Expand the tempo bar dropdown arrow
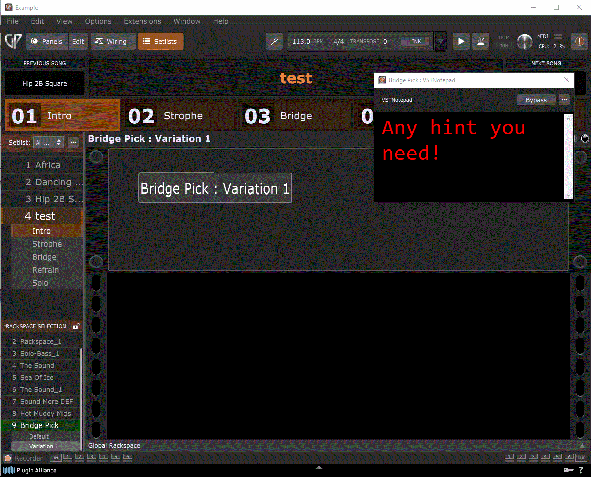 (440, 41)
